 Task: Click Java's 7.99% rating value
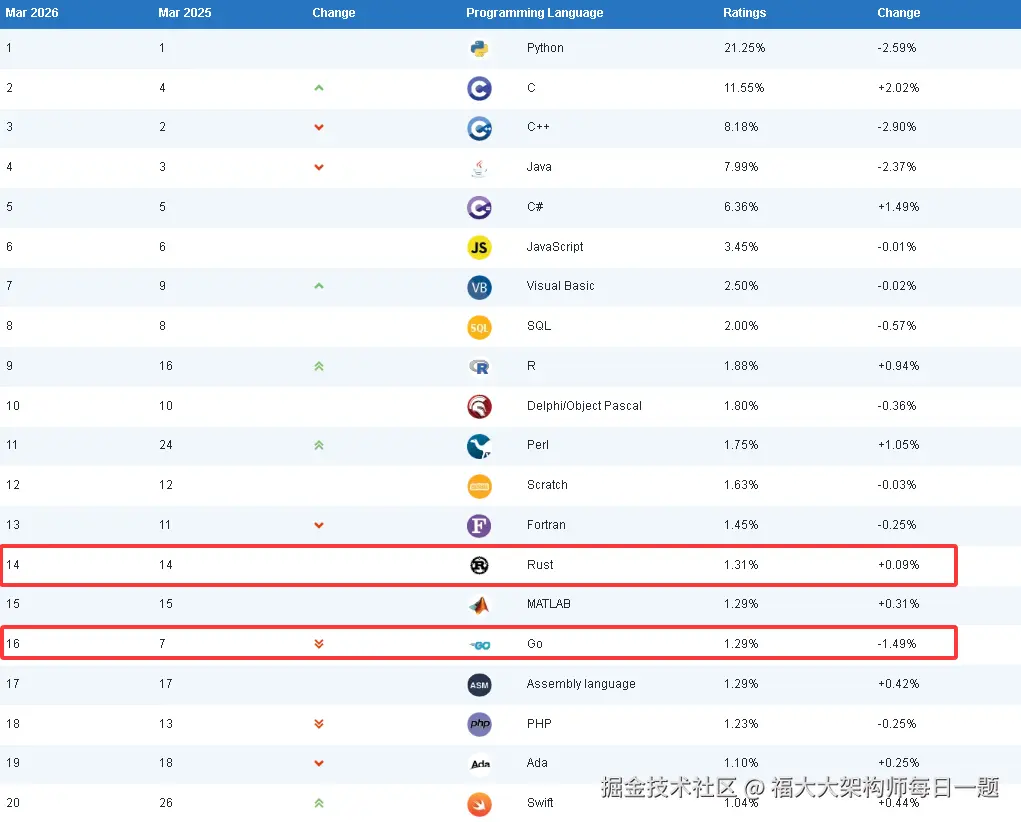[741, 167]
